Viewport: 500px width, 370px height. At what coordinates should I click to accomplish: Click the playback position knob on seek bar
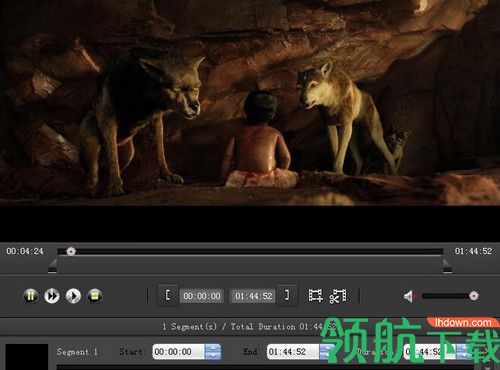(71, 251)
